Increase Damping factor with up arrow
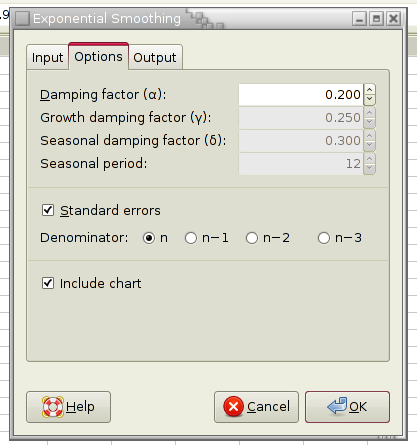Screen dimensions: 417x445 pos(369,89)
